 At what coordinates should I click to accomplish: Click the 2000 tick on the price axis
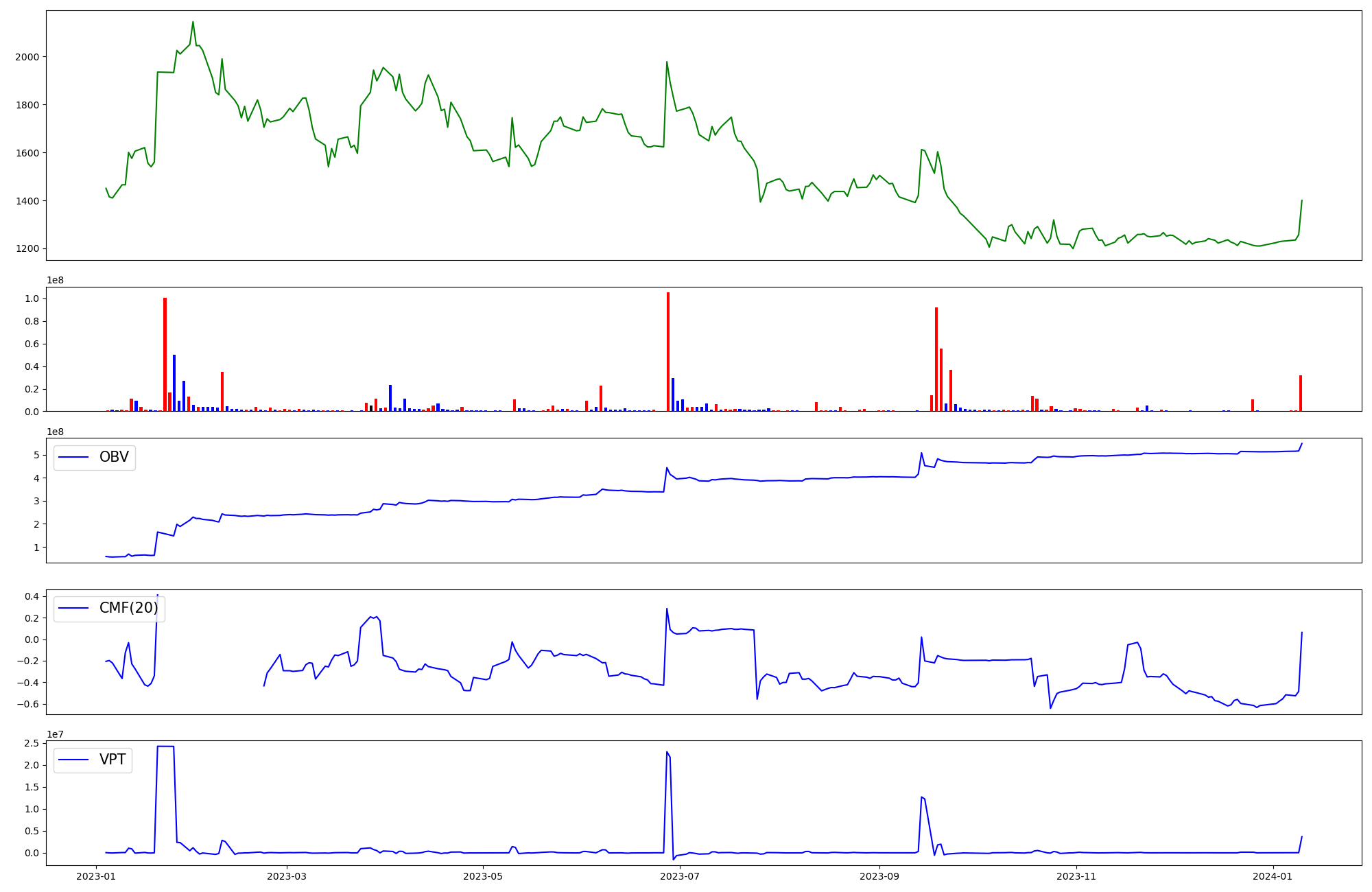coord(27,57)
